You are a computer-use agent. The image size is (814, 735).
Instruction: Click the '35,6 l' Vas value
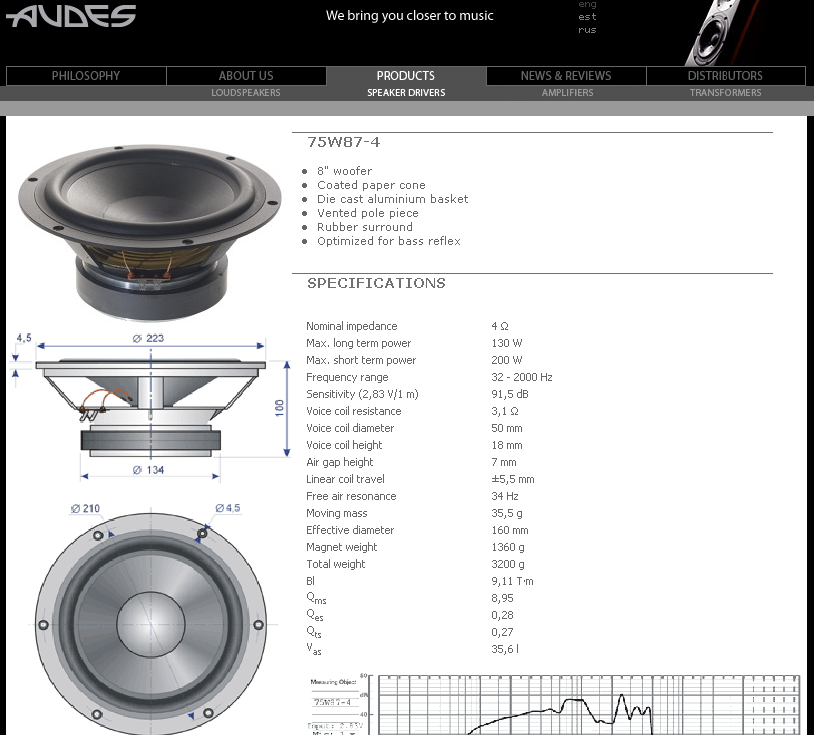coord(505,649)
